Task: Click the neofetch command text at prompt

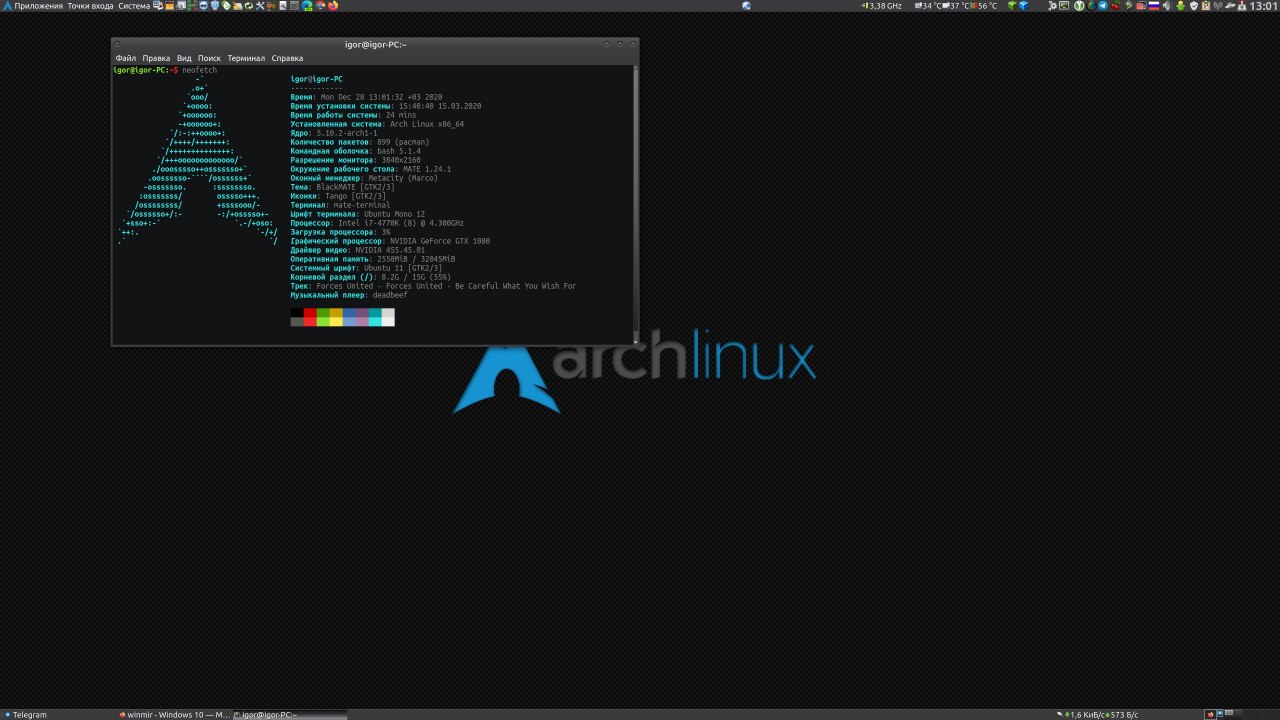Action: point(199,71)
